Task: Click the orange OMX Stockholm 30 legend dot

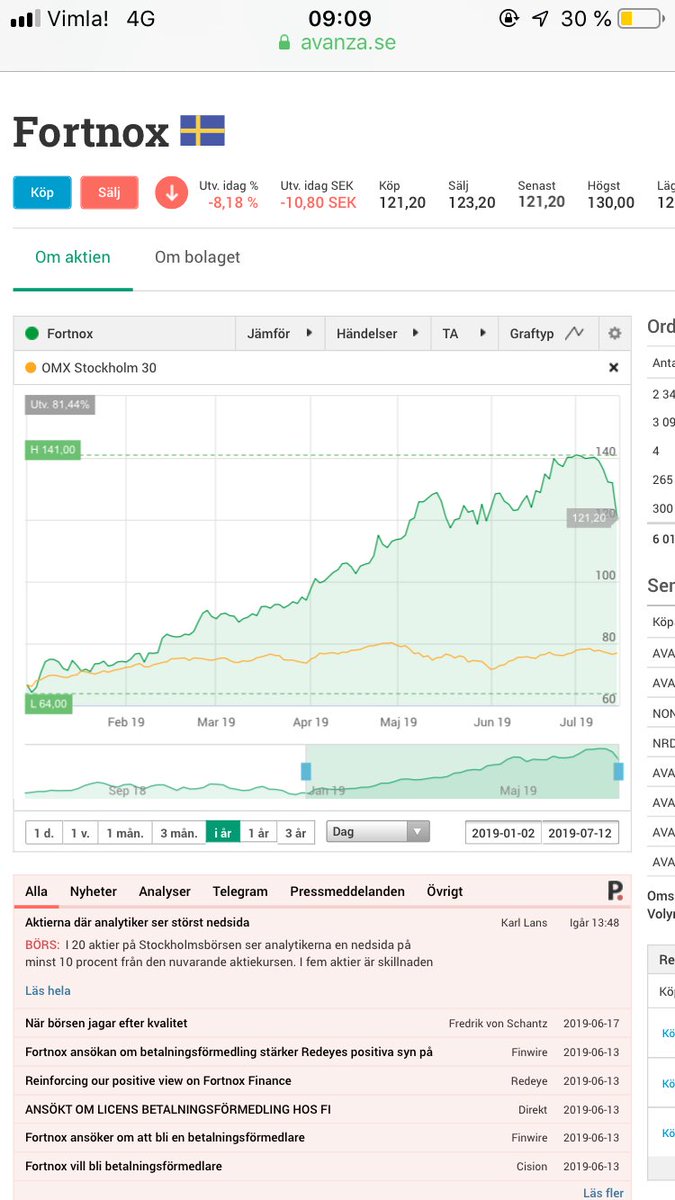Action: point(31,368)
